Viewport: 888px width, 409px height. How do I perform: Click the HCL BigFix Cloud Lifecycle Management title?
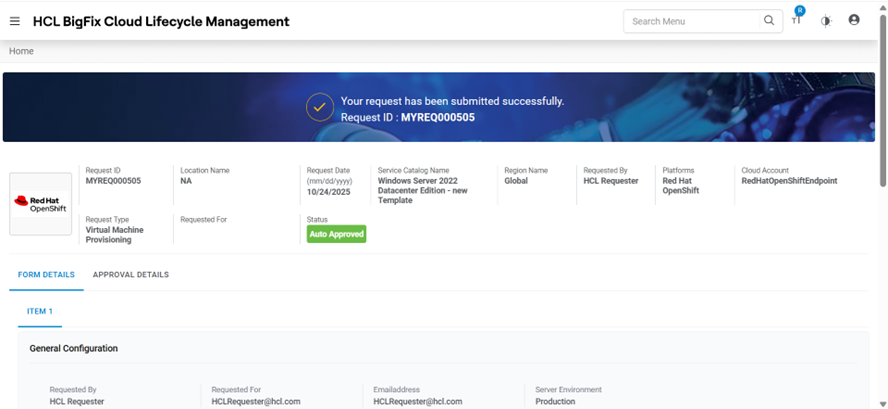point(161,22)
